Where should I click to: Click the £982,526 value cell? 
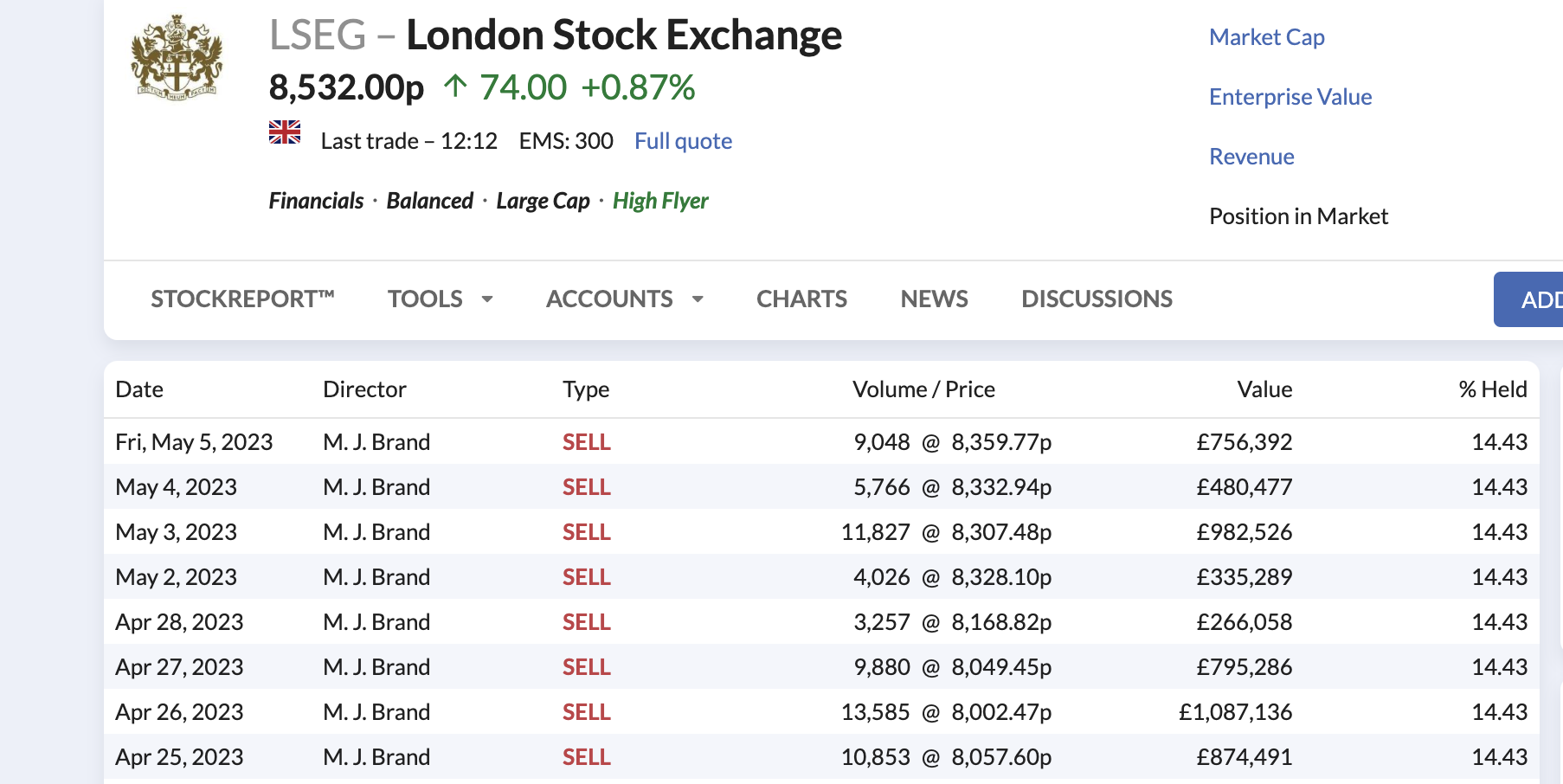click(x=1245, y=532)
